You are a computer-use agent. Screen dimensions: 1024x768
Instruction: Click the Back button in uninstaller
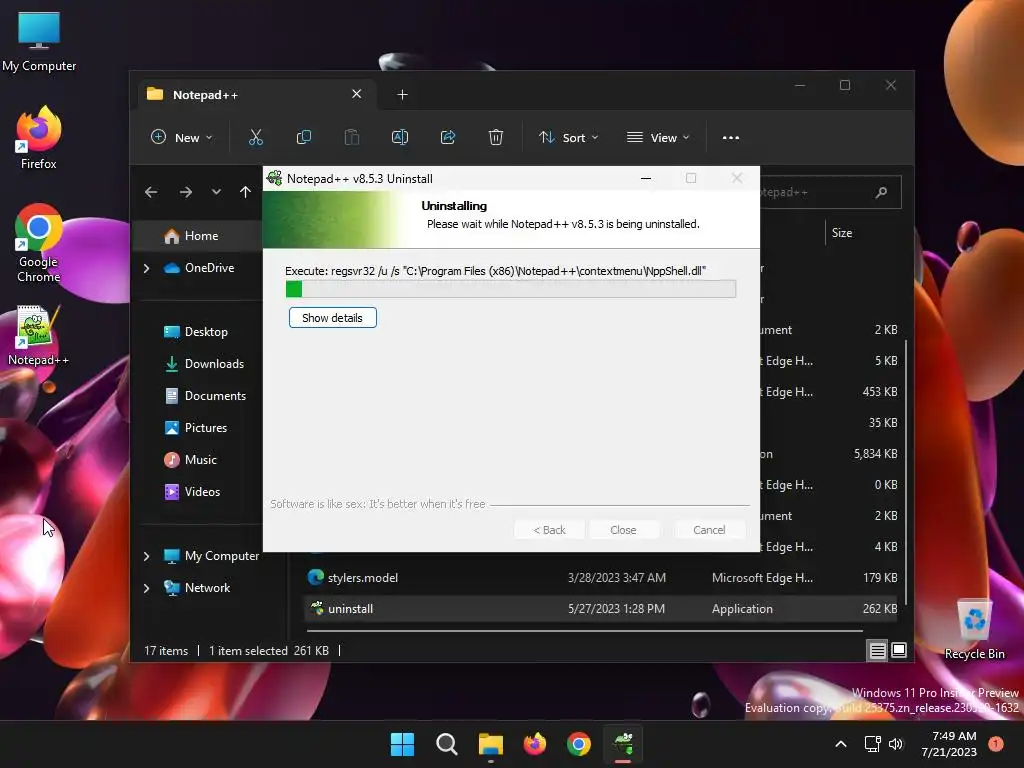[549, 530]
